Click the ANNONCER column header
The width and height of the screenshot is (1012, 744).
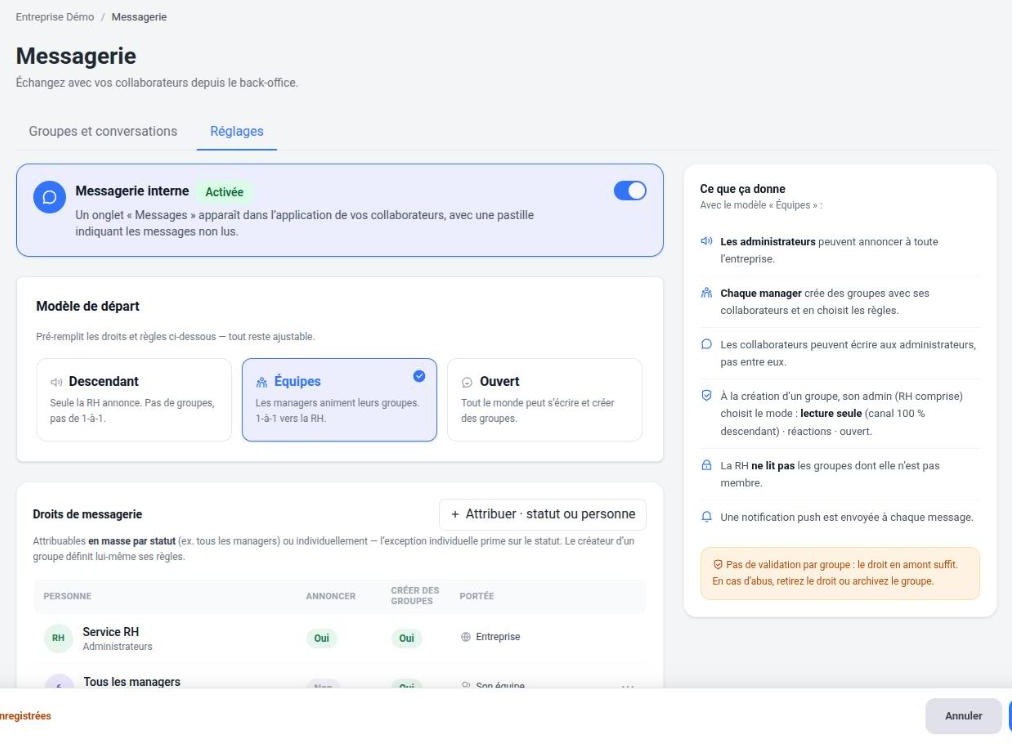330,596
